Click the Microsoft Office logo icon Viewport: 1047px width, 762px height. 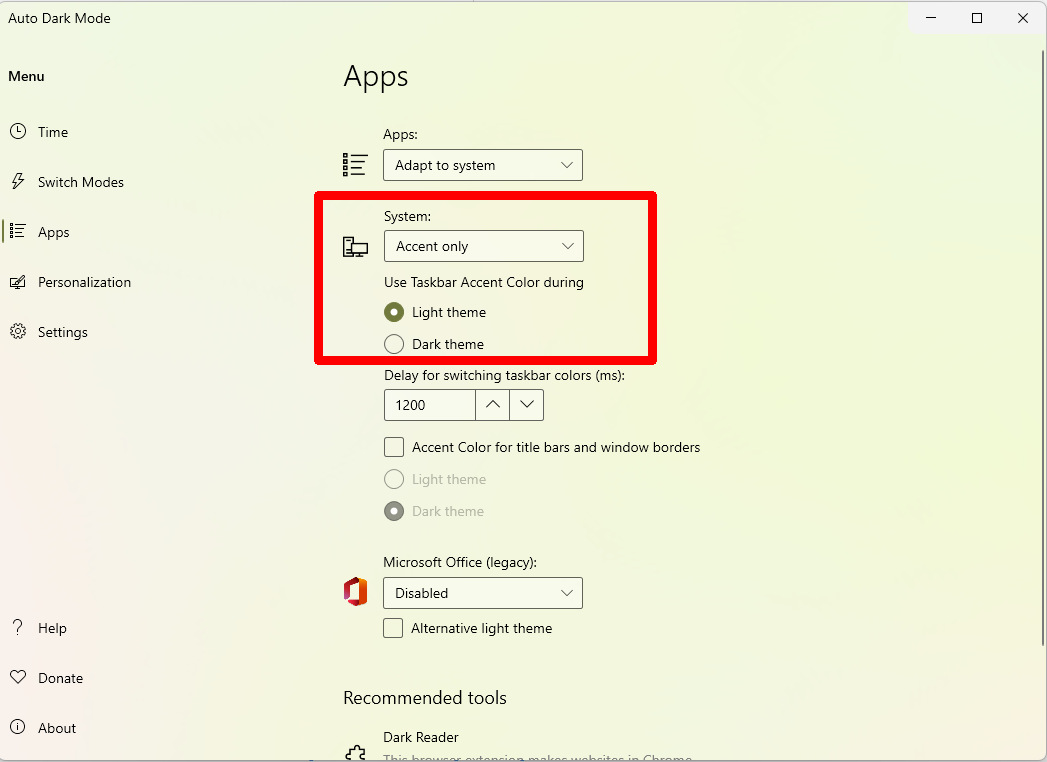[x=354, y=591]
